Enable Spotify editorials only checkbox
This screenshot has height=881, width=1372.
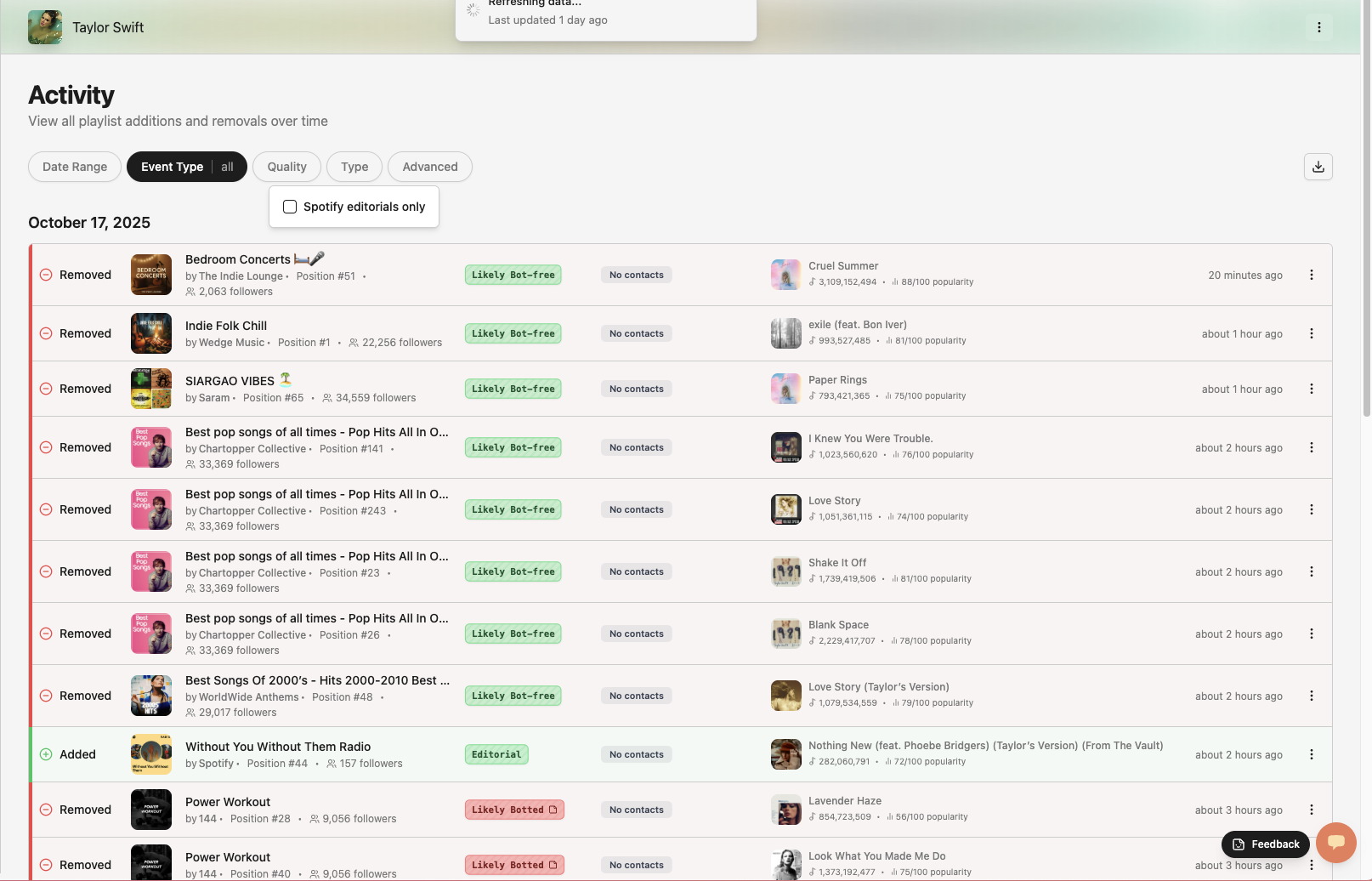pyautogui.click(x=290, y=207)
